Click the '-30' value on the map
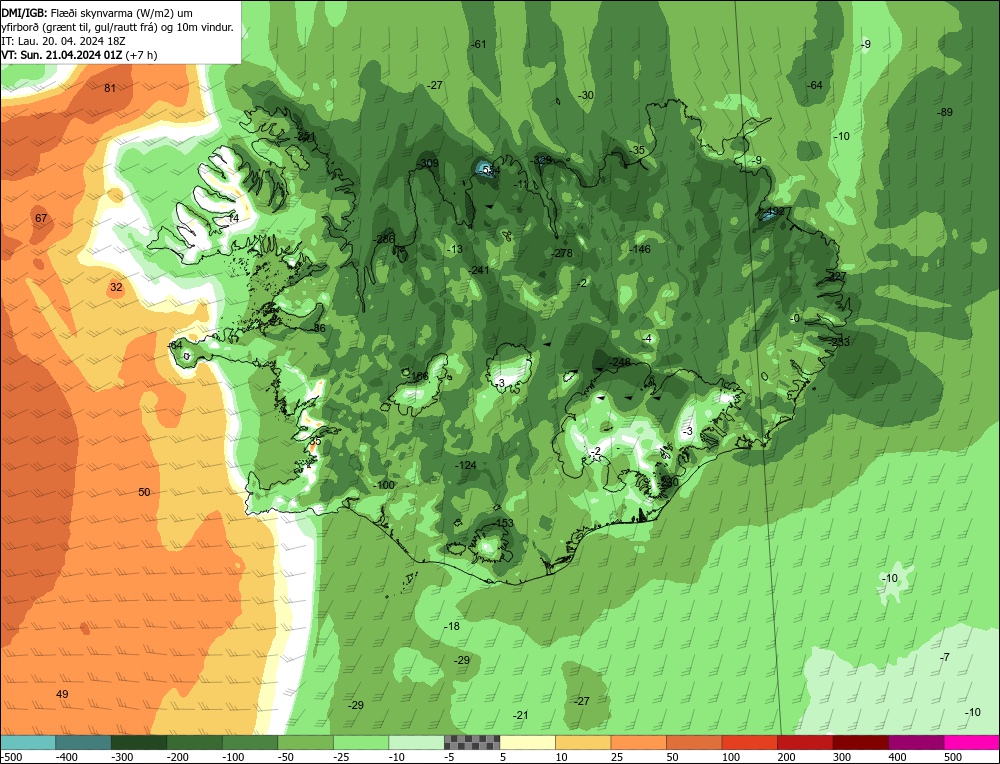This screenshot has width=1000, height=764. click(585, 95)
